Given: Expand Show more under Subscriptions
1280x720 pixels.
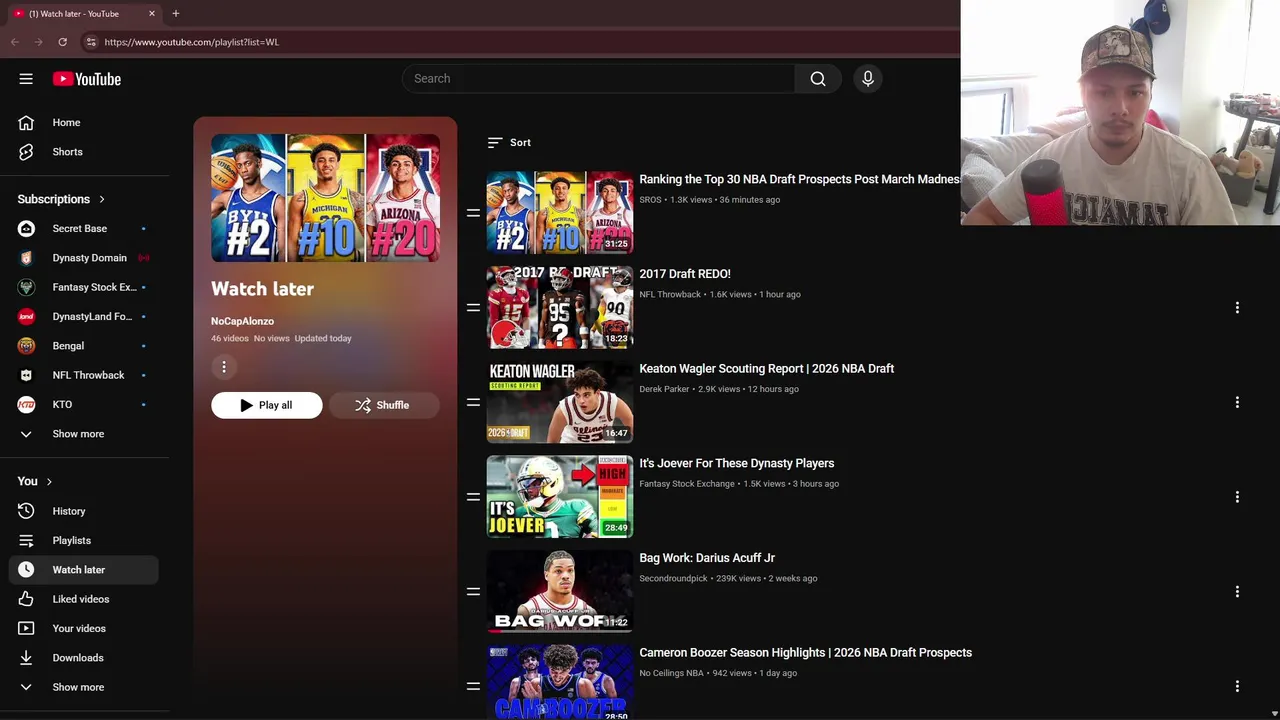Looking at the screenshot, I should click(x=85, y=434).
